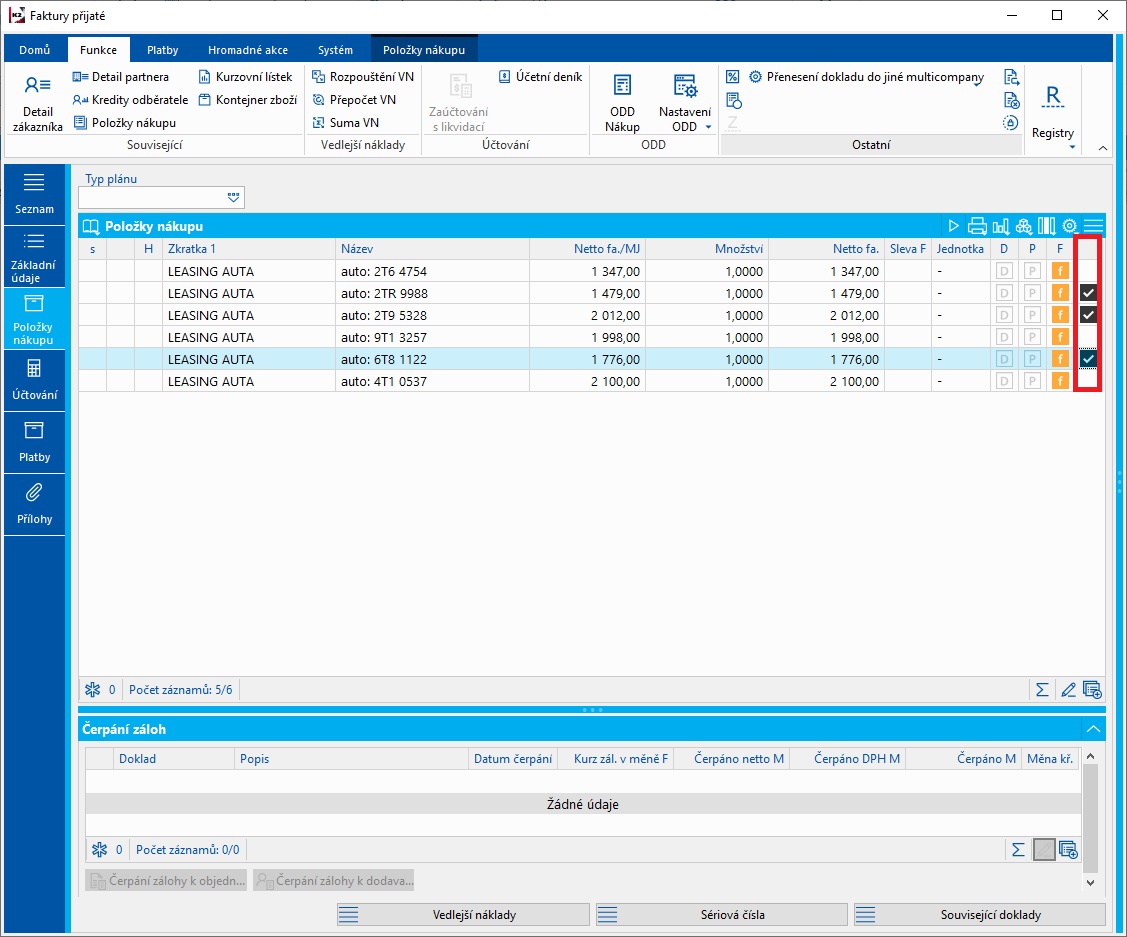
Task: Open ODD Nákup
Action: tap(622, 103)
